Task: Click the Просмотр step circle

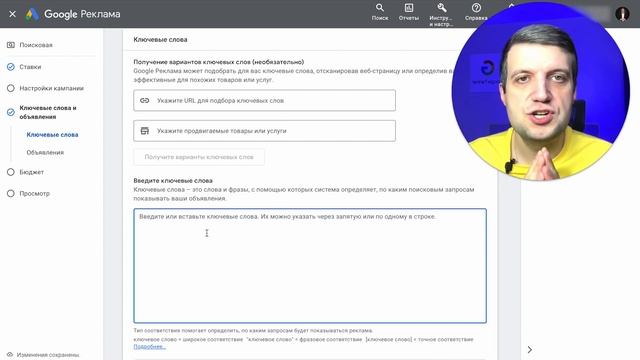Action: [x=11, y=193]
